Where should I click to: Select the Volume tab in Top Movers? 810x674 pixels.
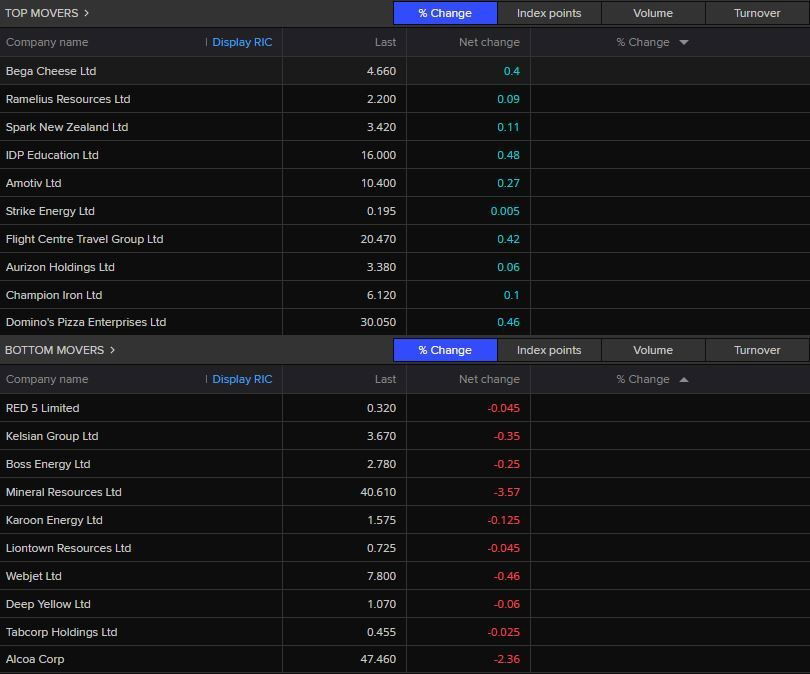pos(653,13)
